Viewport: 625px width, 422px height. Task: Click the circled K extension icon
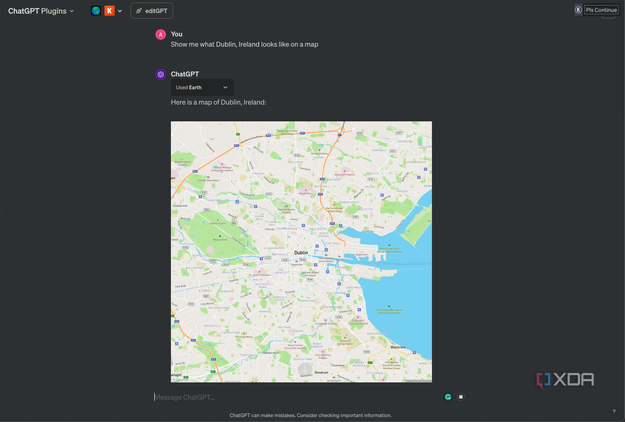pos(578,10)
